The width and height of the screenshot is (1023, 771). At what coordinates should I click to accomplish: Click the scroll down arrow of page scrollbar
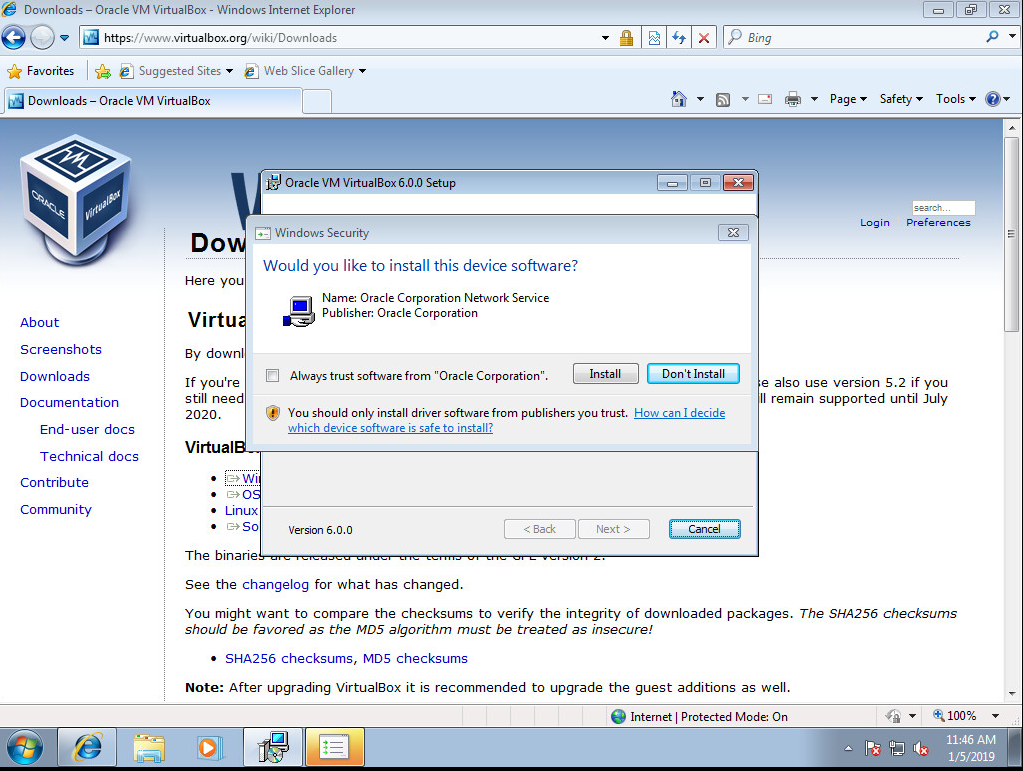pyautogui.click(x=1011, y=694)
